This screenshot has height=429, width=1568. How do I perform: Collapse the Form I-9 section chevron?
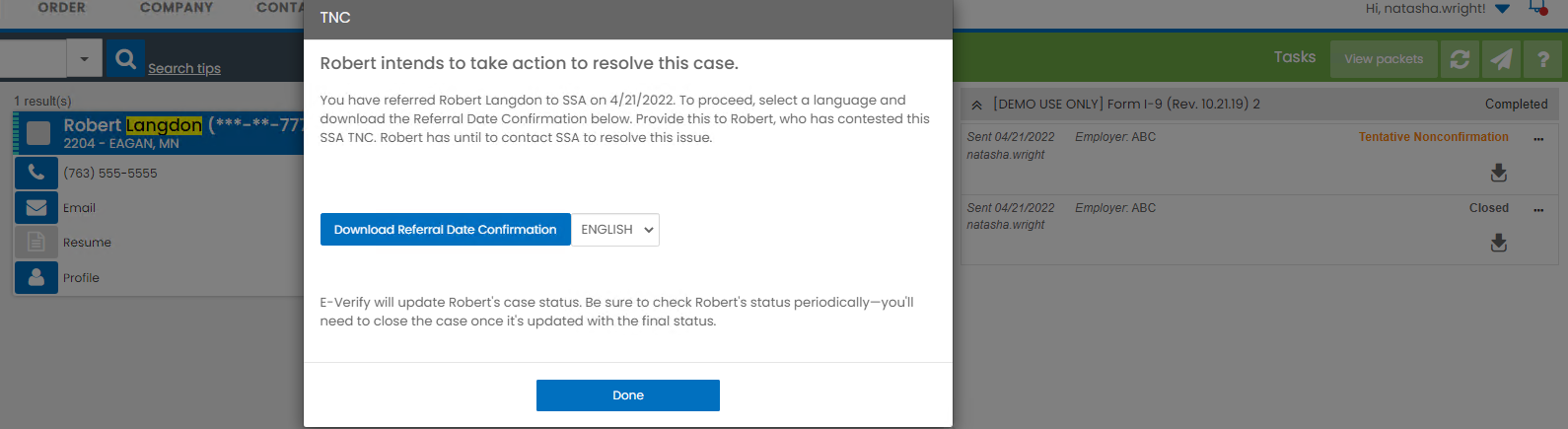coord(976,105)
